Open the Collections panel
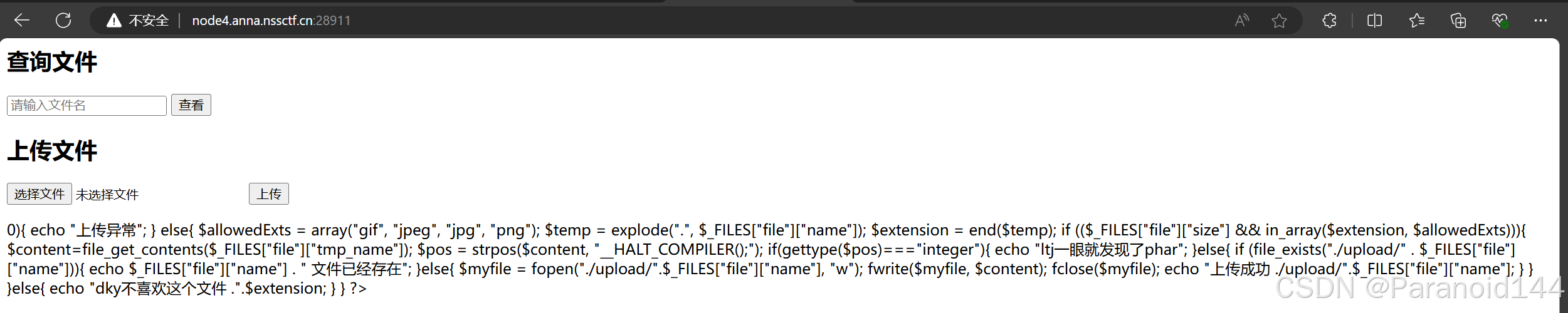The height and width of the screenshot is (313, 1568). point(1458,21)
